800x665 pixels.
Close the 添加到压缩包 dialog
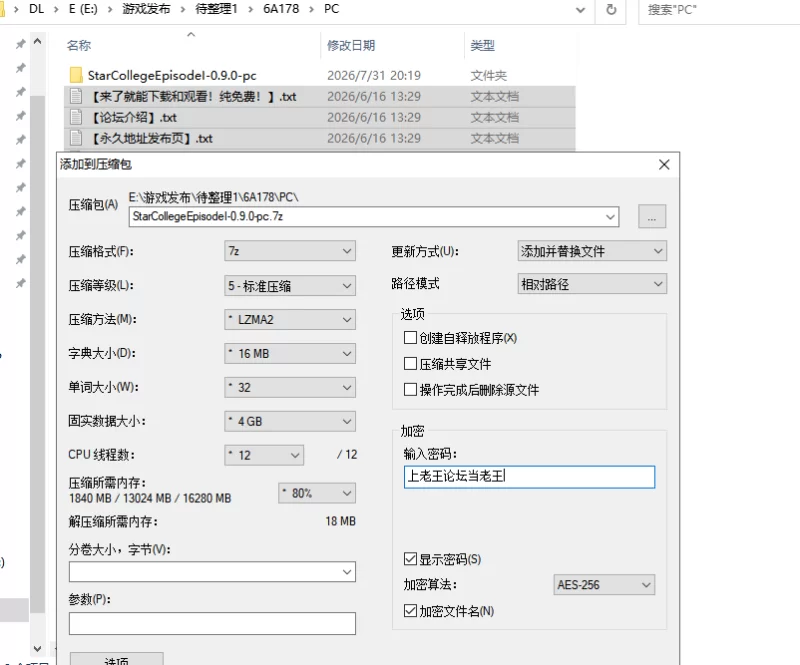664,164
